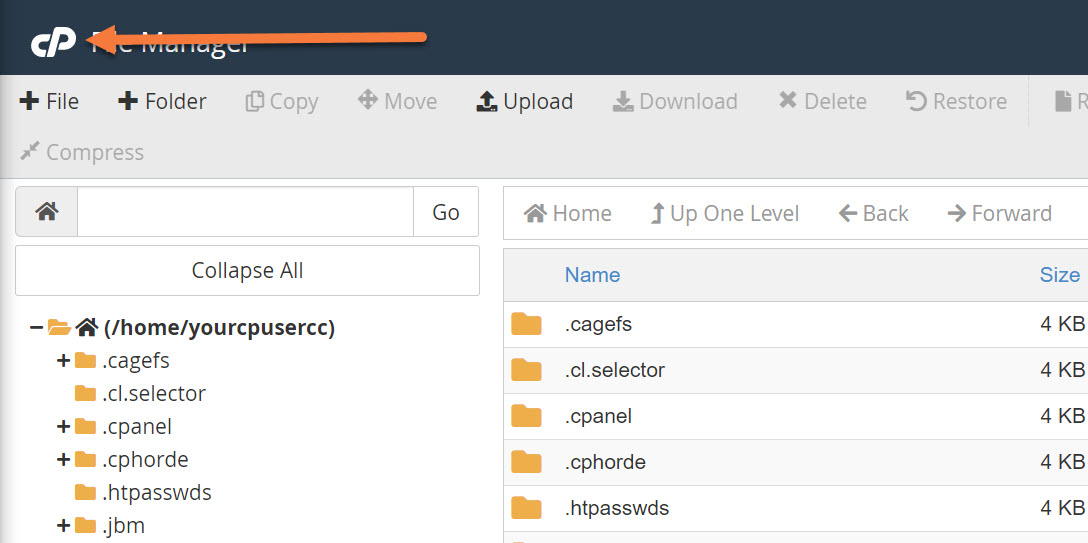Expand the .cphorde tree folder
This screenshot has width=1088, height=543.
click(63, 460)
